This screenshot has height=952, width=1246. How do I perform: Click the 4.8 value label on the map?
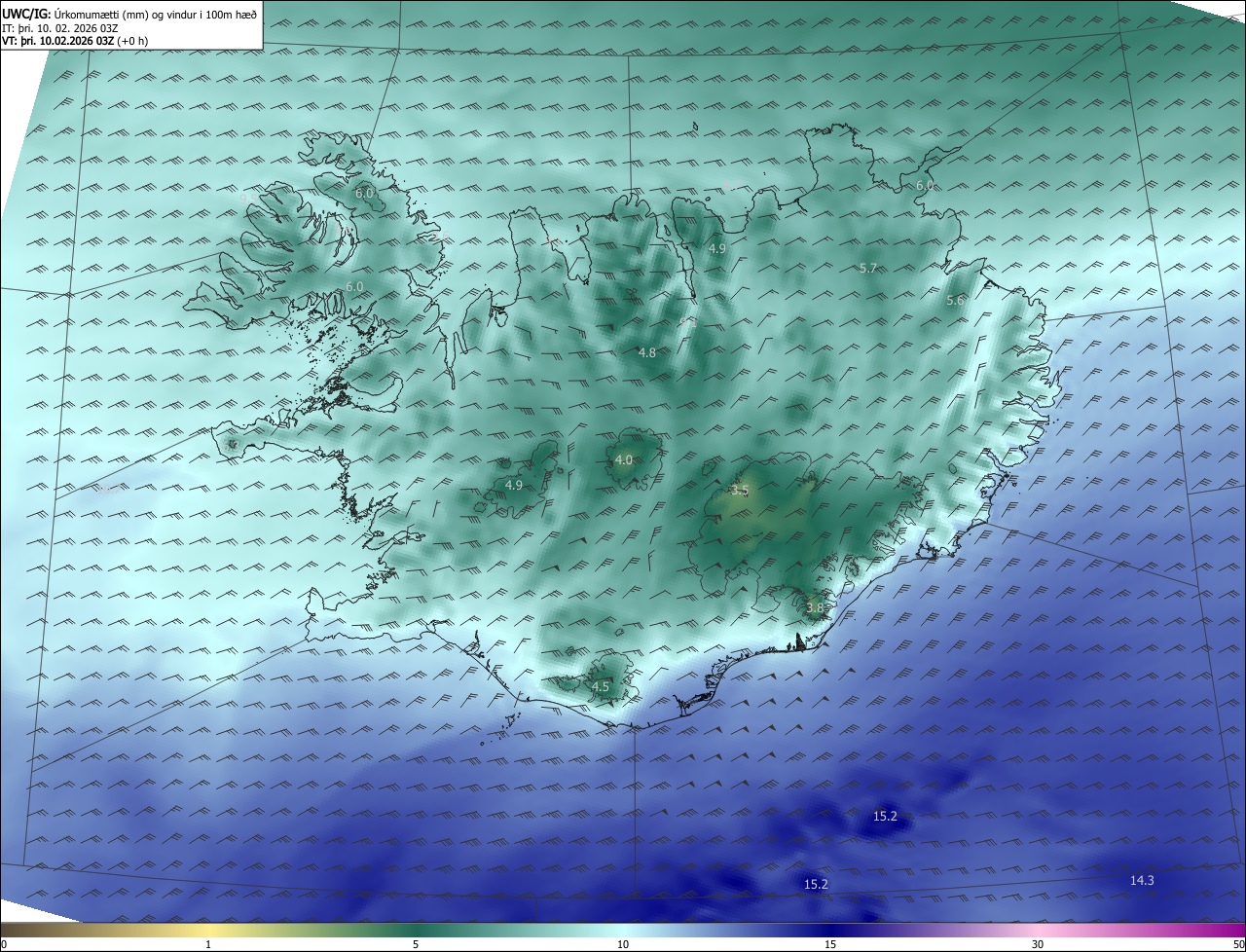[646, 352]
